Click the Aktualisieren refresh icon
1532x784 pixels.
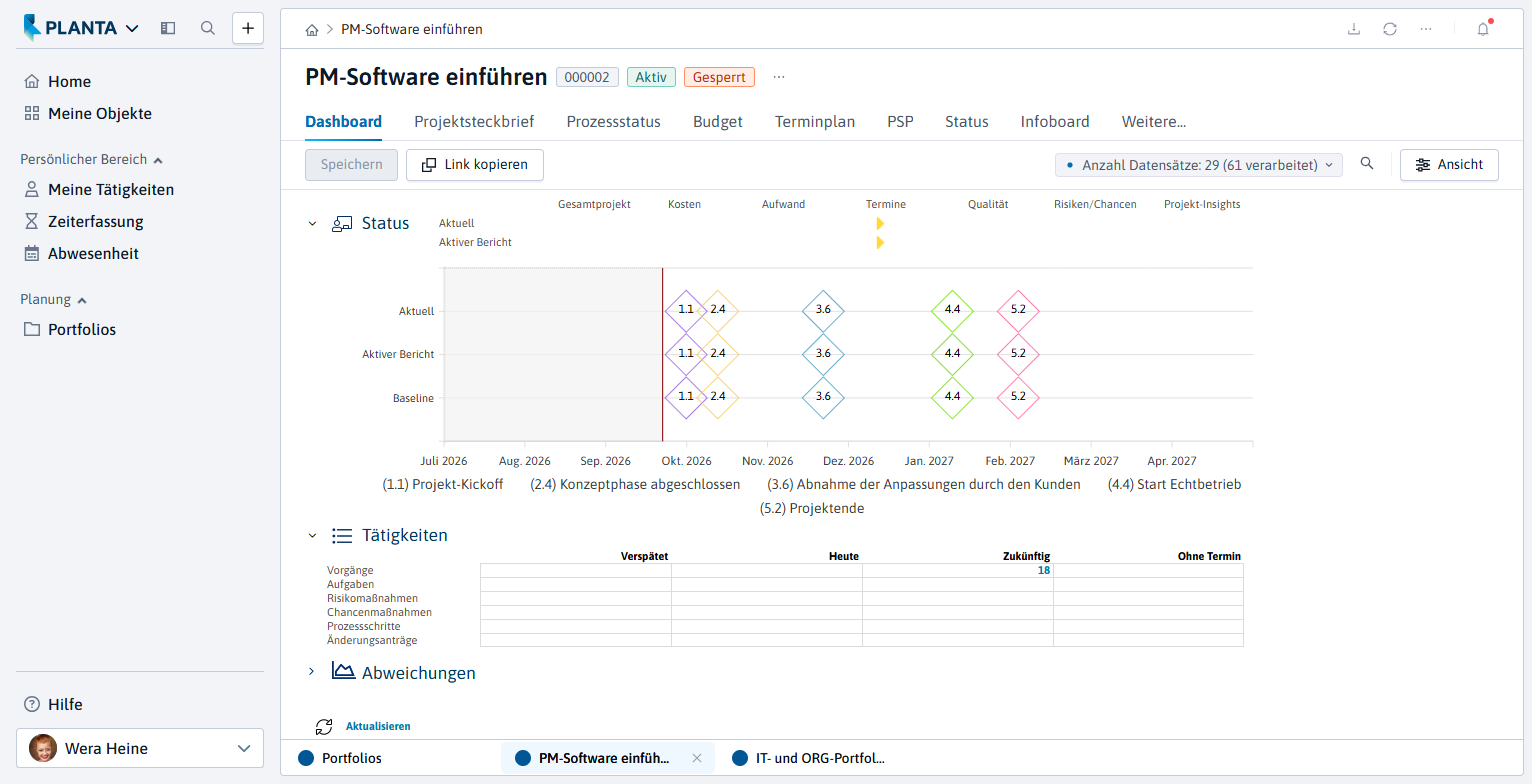[x=324, y=727]
